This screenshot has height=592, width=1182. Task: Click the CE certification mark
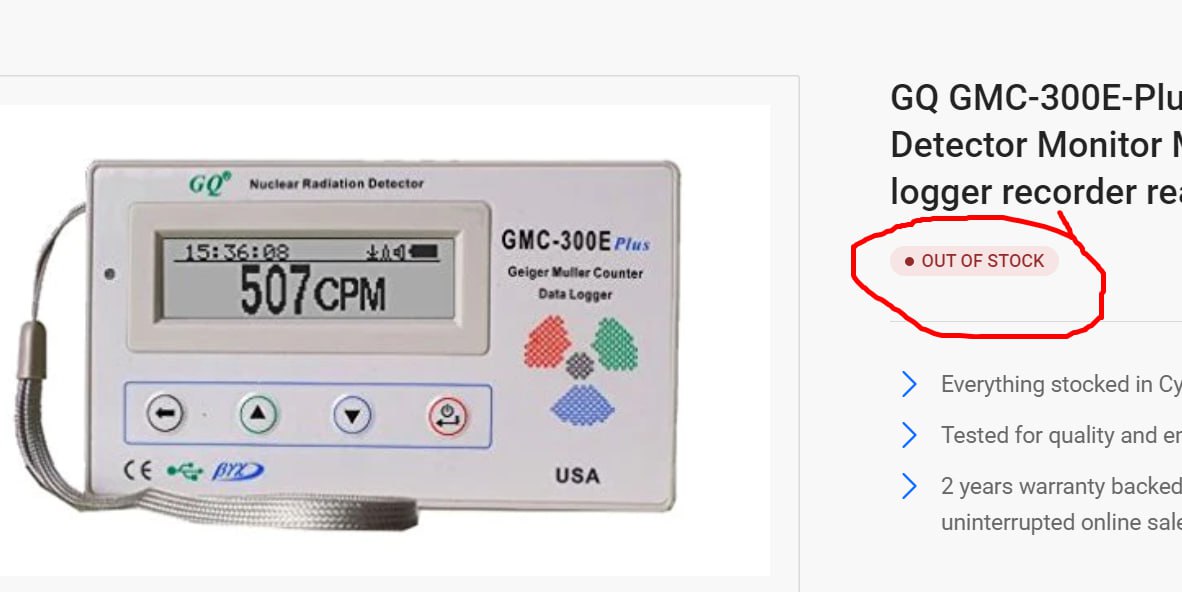(x=138, y=471)
